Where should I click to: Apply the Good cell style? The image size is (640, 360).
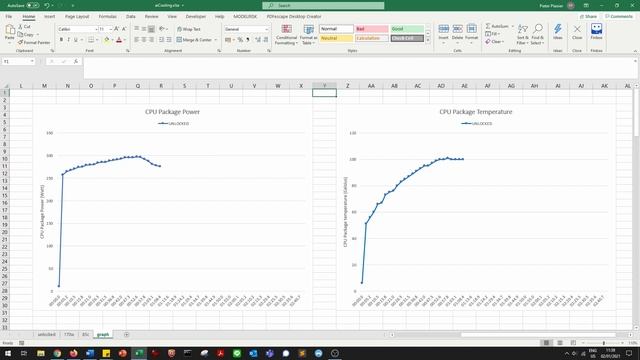407,29
